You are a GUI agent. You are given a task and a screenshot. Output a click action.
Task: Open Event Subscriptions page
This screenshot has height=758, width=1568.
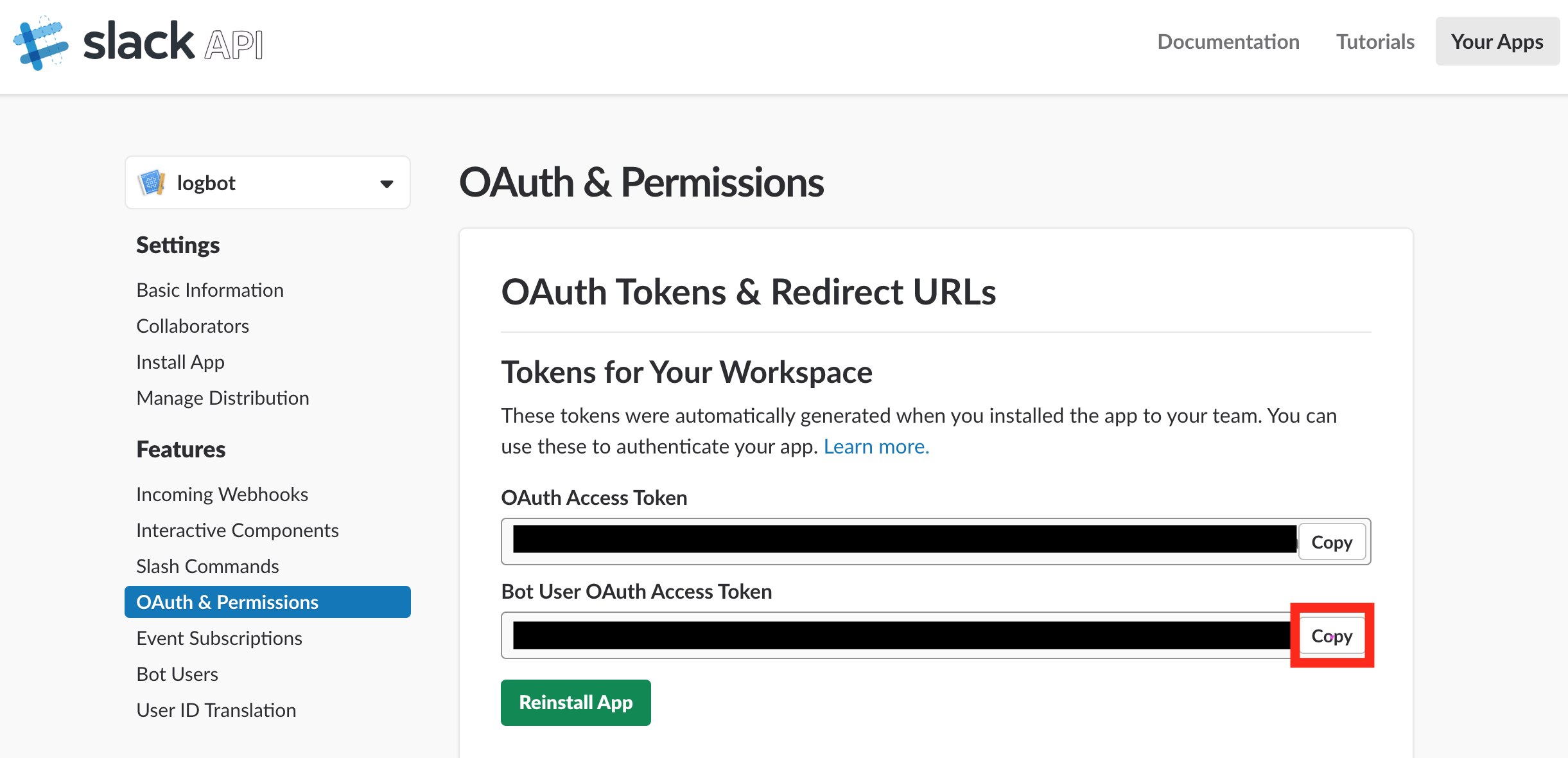click(x=219, y=639)
